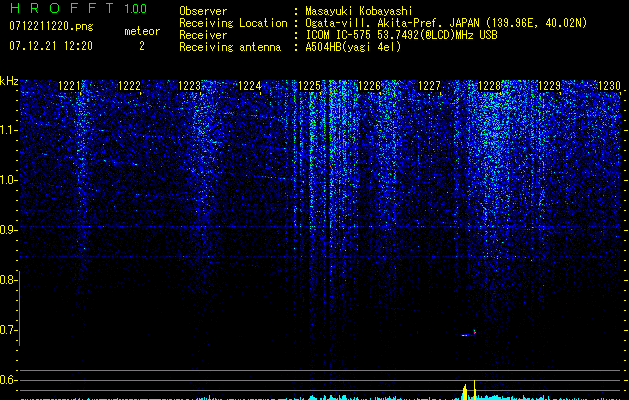Viewport: 629px width, 400px height.
Task: Click the 1228 time marker
Action: pos(489,86)
